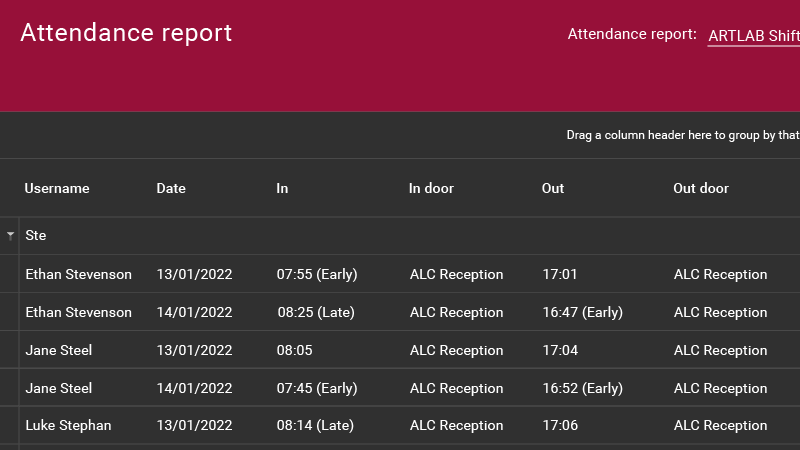The height and width of the screenshot is (450, 800).
Task: Select Ethan Stevenson's 13/01/2022 row
Action: [x=78, y=274]
